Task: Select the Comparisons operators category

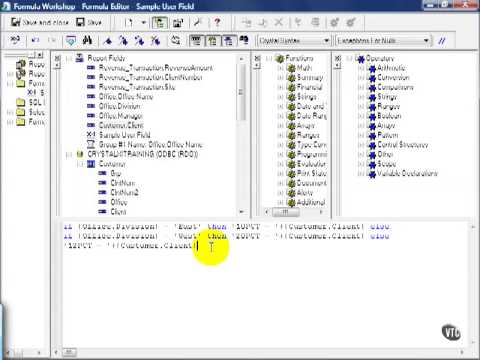Action: coord(395,87)
